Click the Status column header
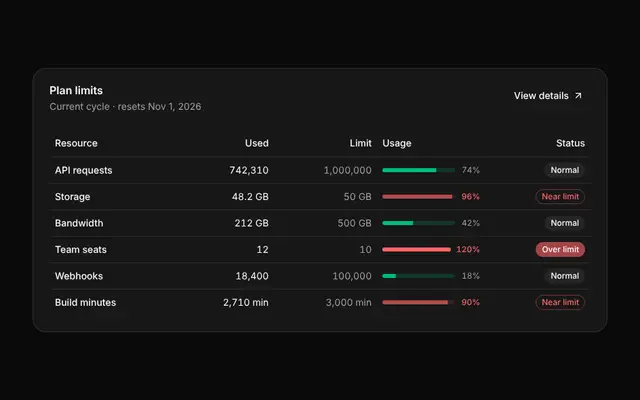The image size is (640, 400). point(570,143)
